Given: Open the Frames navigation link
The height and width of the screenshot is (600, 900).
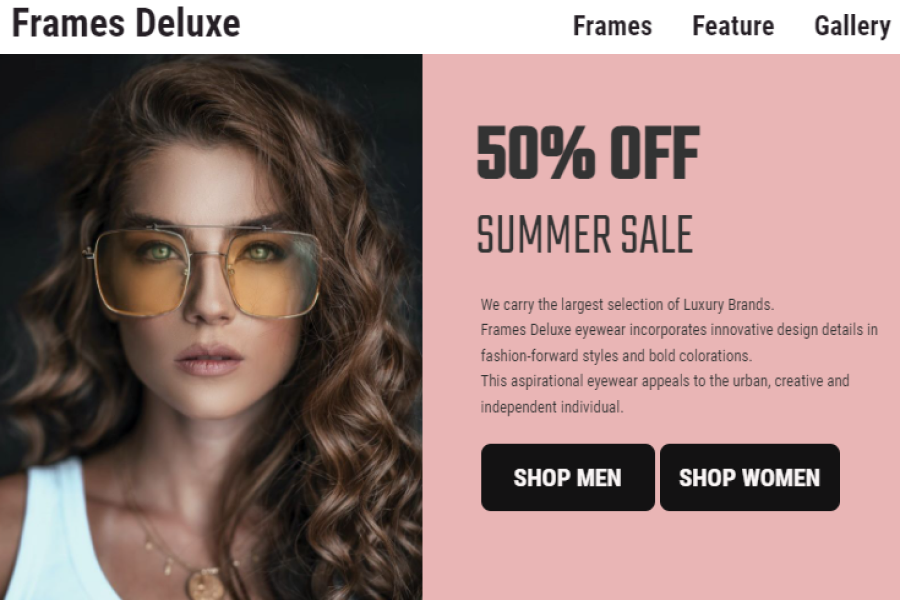Looking at the screenshot, I should coord(612,26).
